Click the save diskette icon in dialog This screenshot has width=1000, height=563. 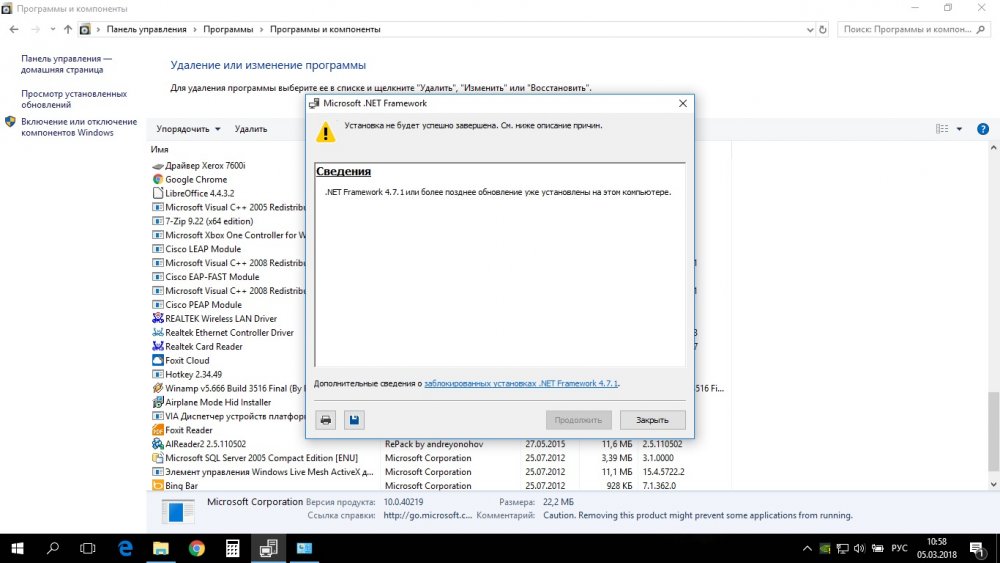point(353,420)
